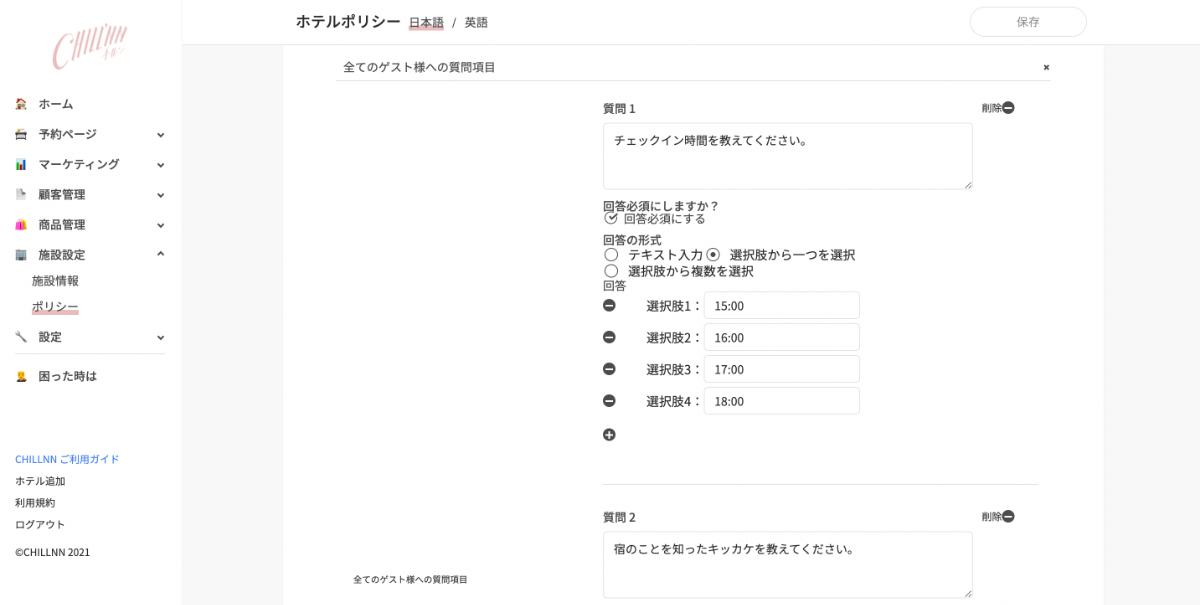Remove answer choice 4 with minus icon
The width and height of the screenshot is (1200, 605).
point(609,401)
